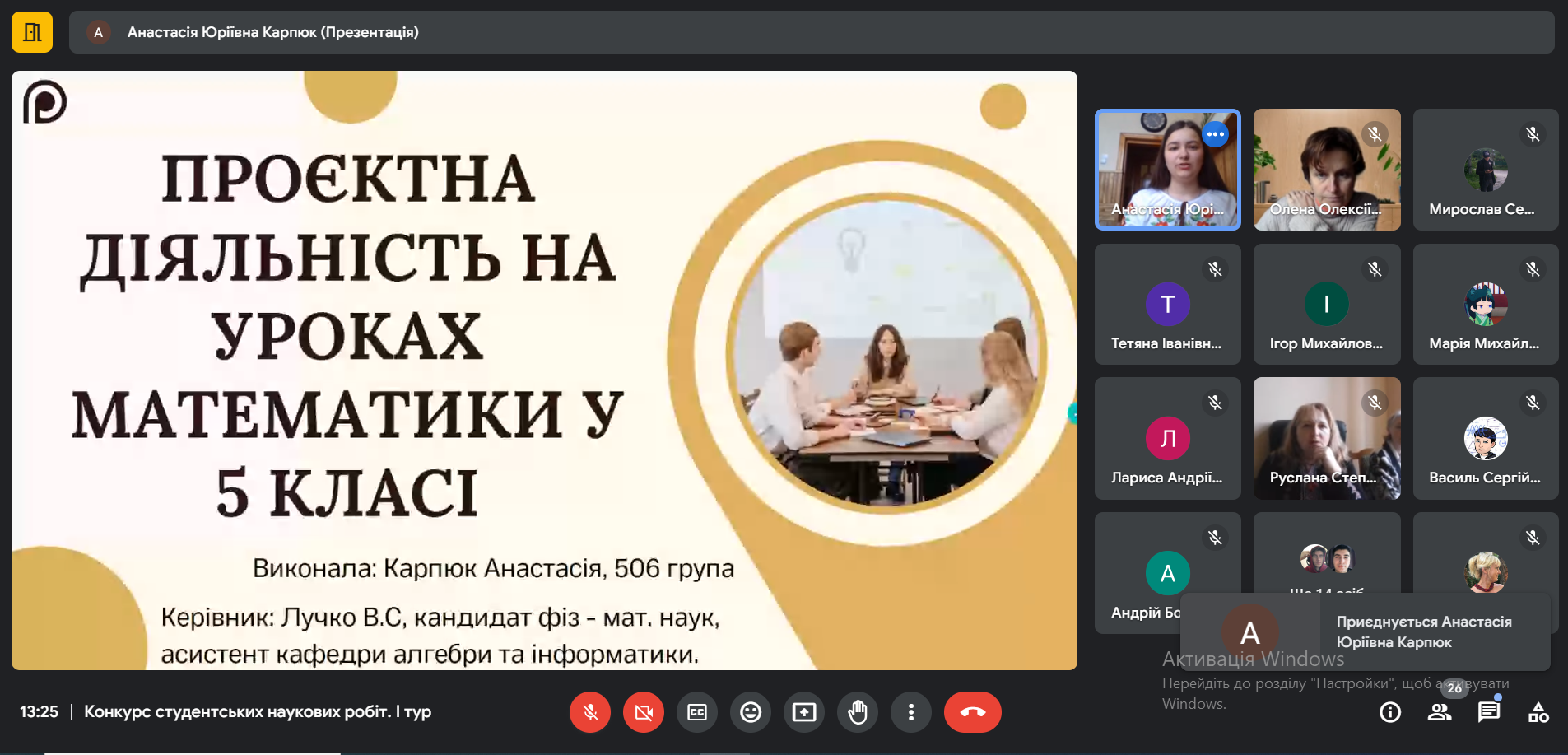The width and height of the screenshot is (1568, 755).
Task: Click the meeting title Конкурс студентських наукових робіт
Action: pos(258,711)
